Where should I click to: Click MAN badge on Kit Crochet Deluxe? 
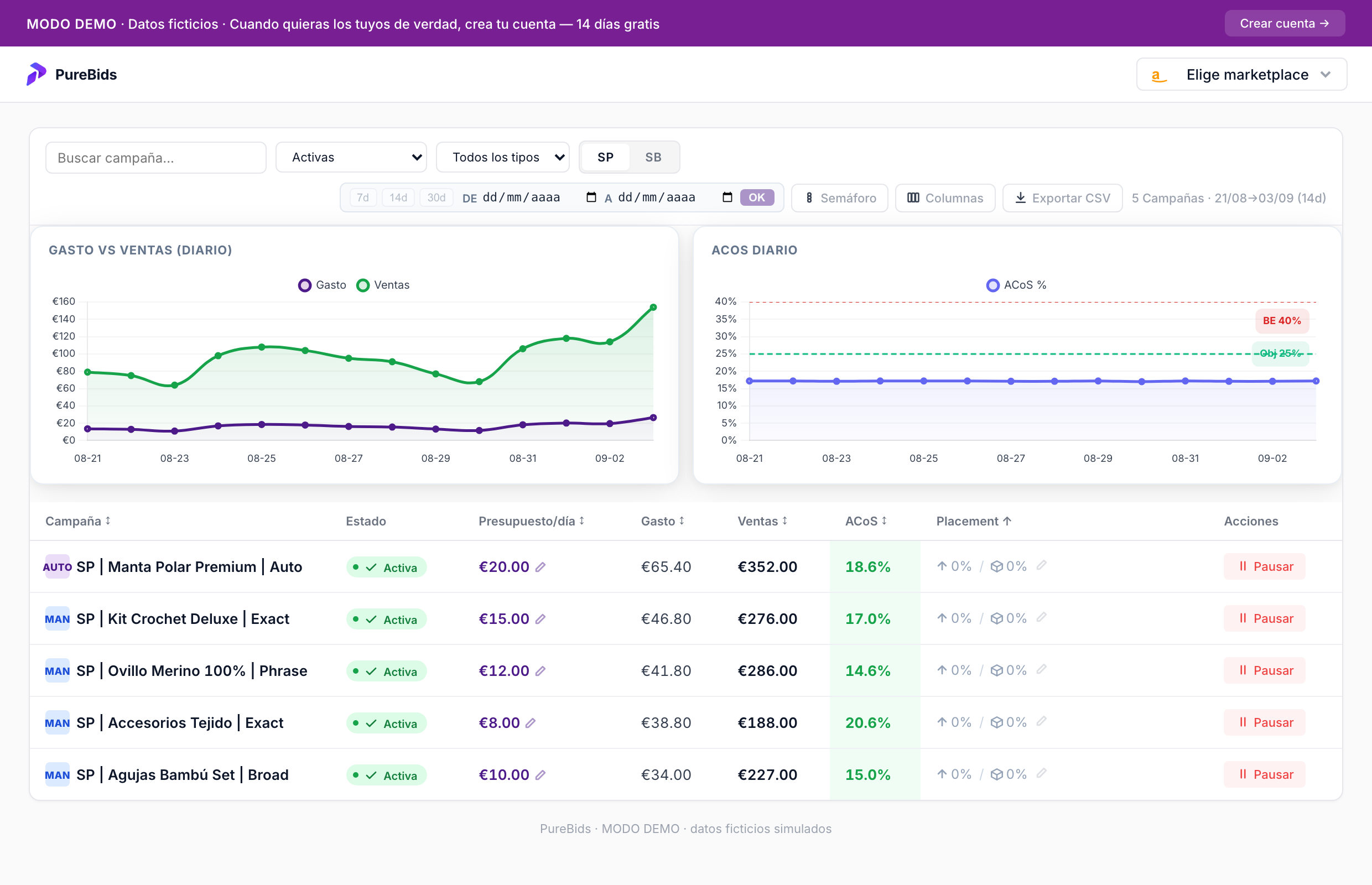click(58, 619)
